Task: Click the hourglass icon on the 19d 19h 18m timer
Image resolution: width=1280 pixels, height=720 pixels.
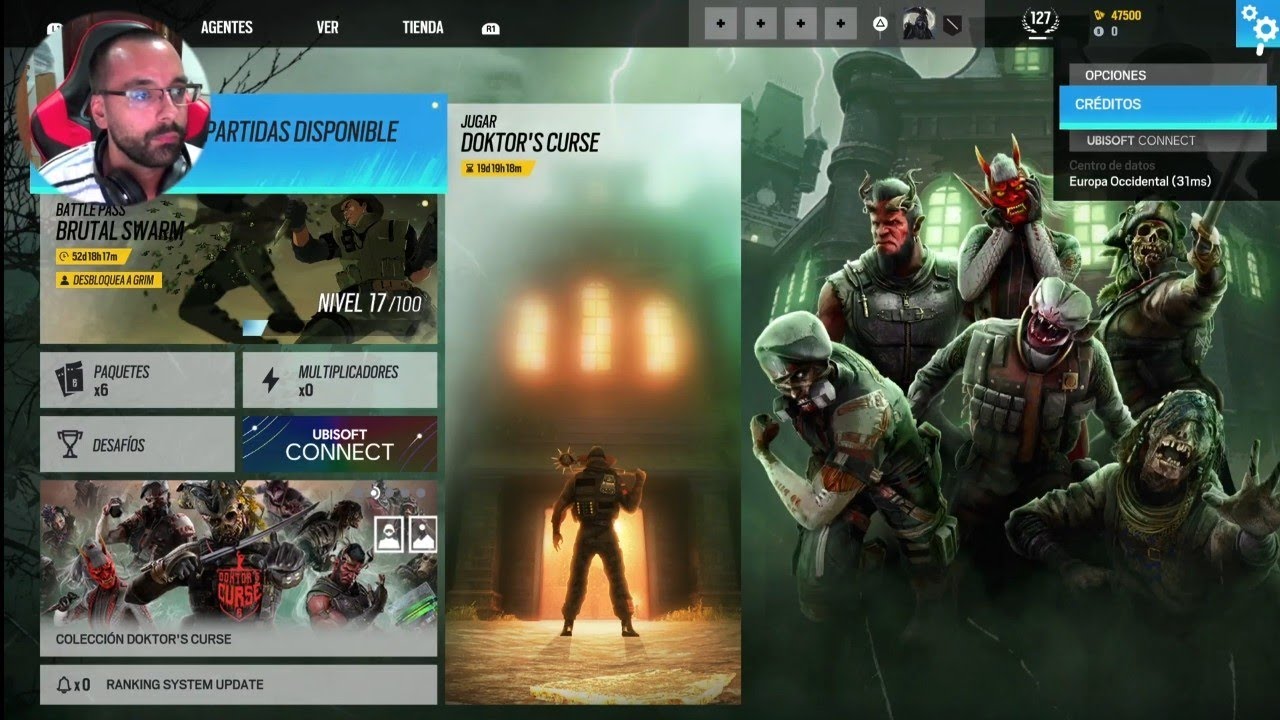Action: [x=469, y=168]
